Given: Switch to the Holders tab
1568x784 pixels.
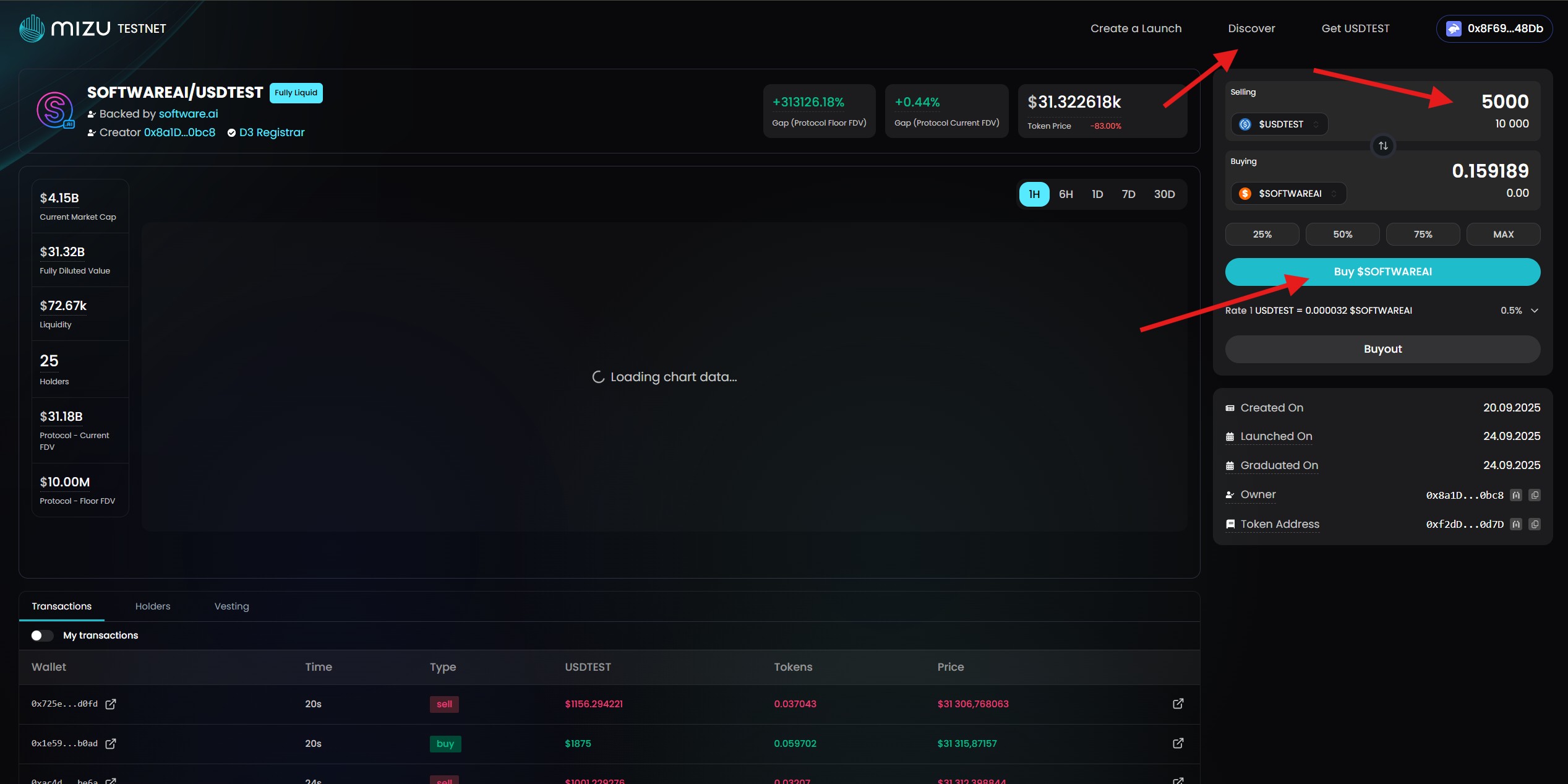Looking at the screenshot, I should [x=153, y=606].
